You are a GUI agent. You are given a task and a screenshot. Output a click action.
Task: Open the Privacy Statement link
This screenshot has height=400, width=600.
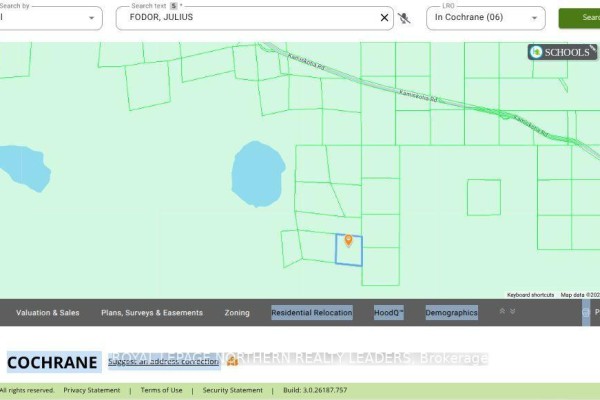point(92,390)
